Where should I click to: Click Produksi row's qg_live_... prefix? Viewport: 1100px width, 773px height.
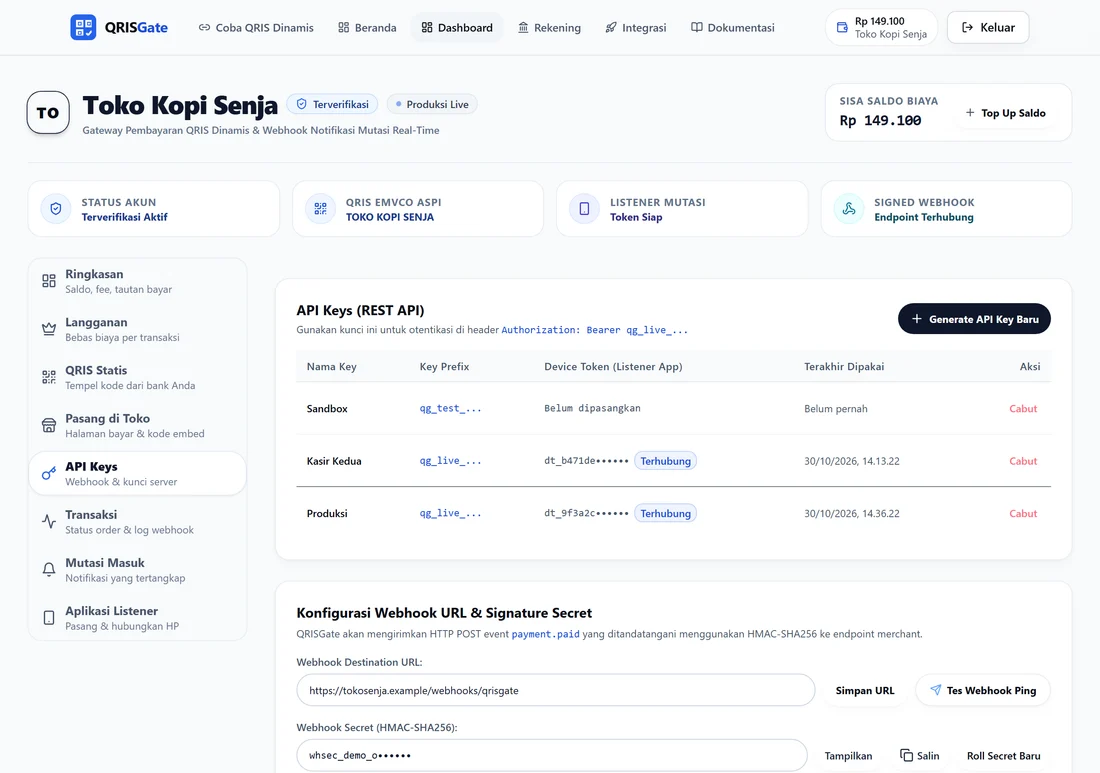450,513
